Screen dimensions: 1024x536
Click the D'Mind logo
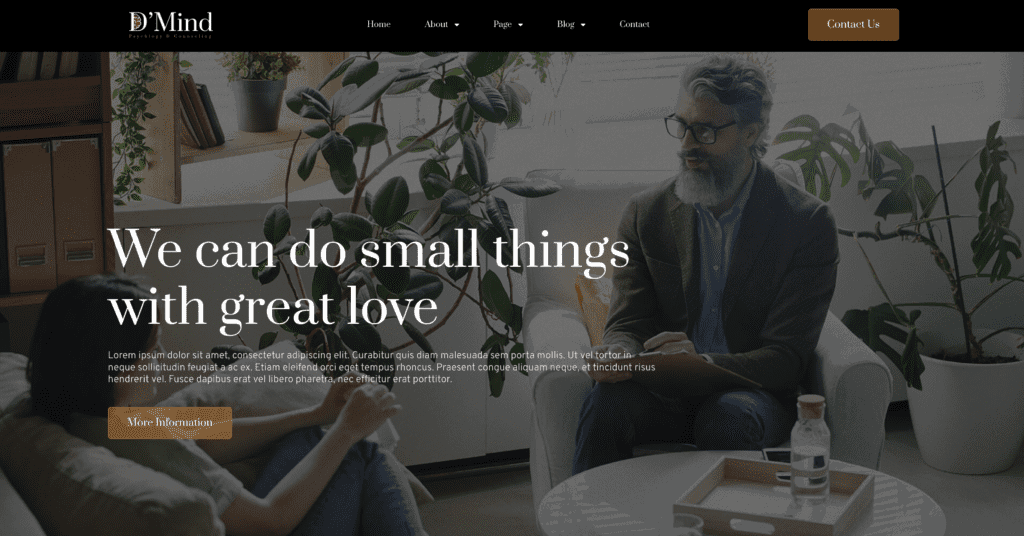coord(170,25)
